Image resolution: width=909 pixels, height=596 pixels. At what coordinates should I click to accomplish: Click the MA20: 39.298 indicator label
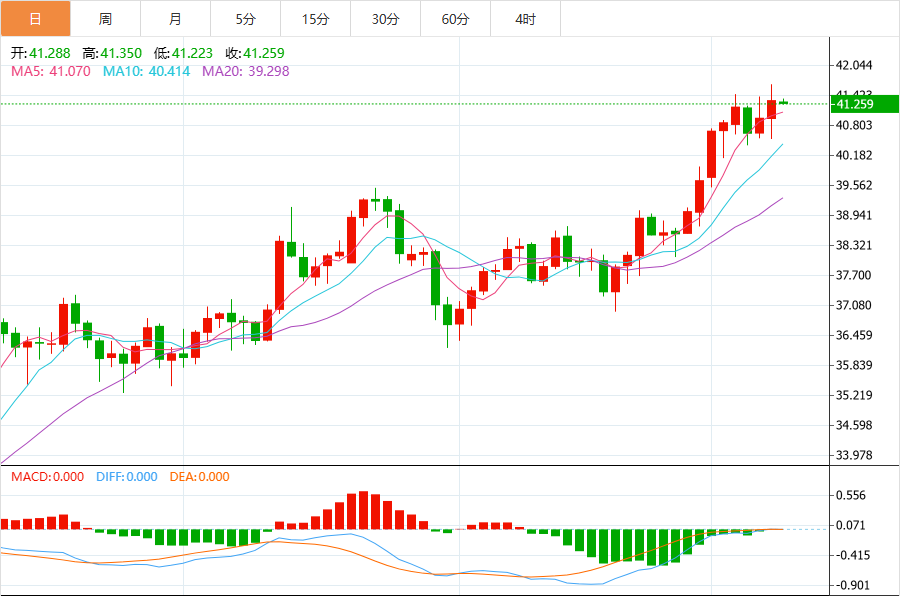[x=246, y=71]
